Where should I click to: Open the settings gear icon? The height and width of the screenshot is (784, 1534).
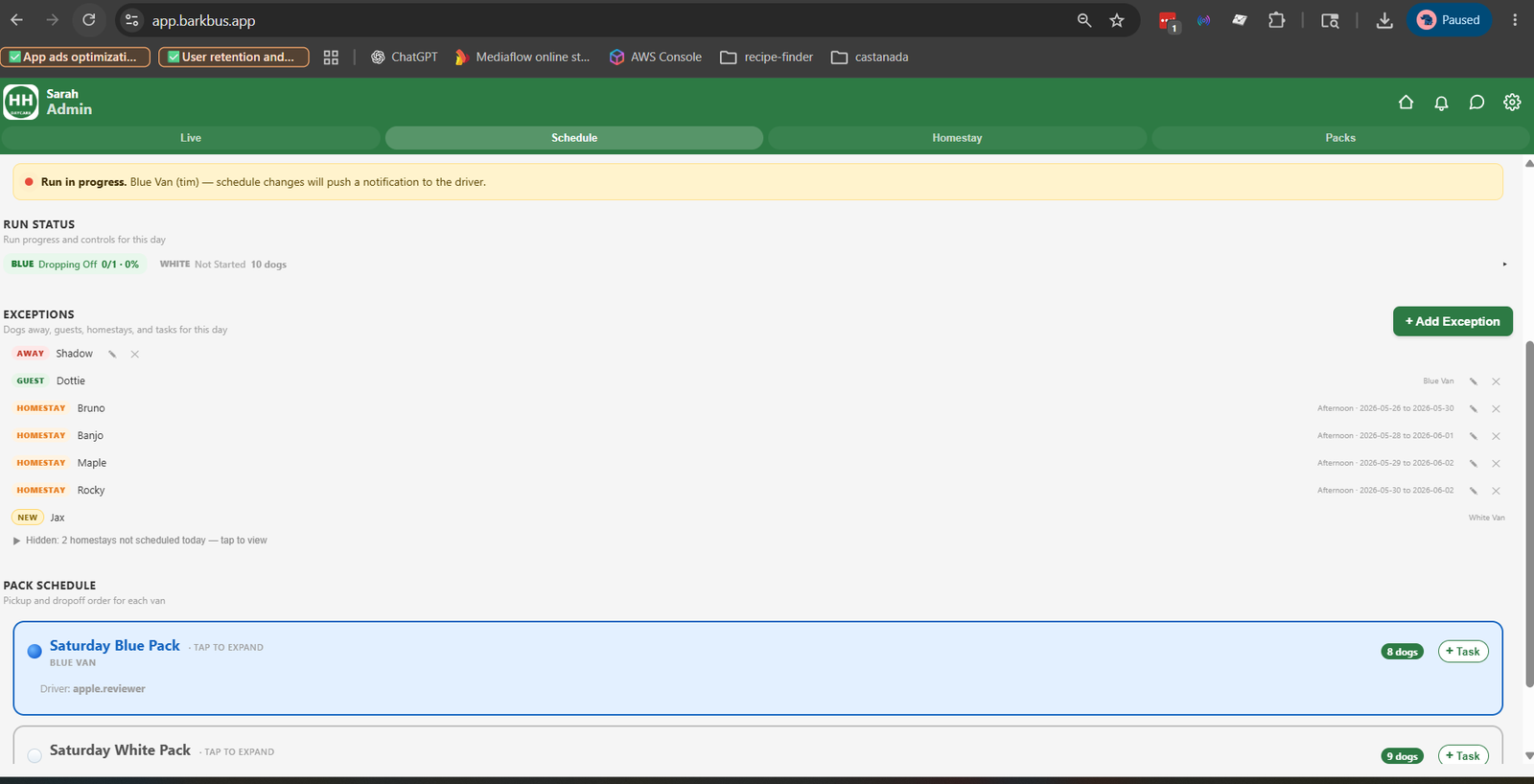click(1512, 102)
